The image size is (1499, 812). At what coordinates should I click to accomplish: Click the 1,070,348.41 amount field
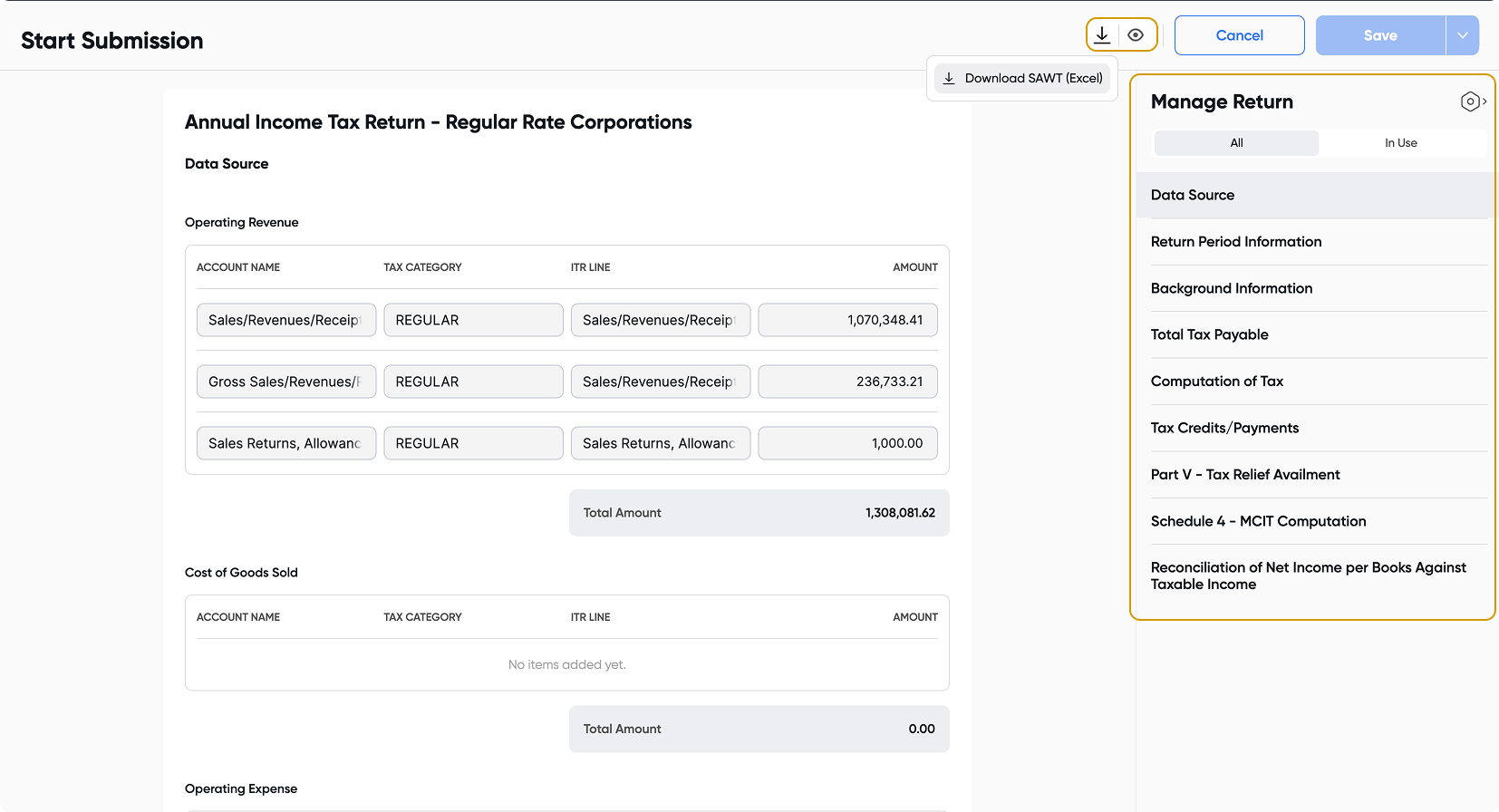[x=847, y=320]
